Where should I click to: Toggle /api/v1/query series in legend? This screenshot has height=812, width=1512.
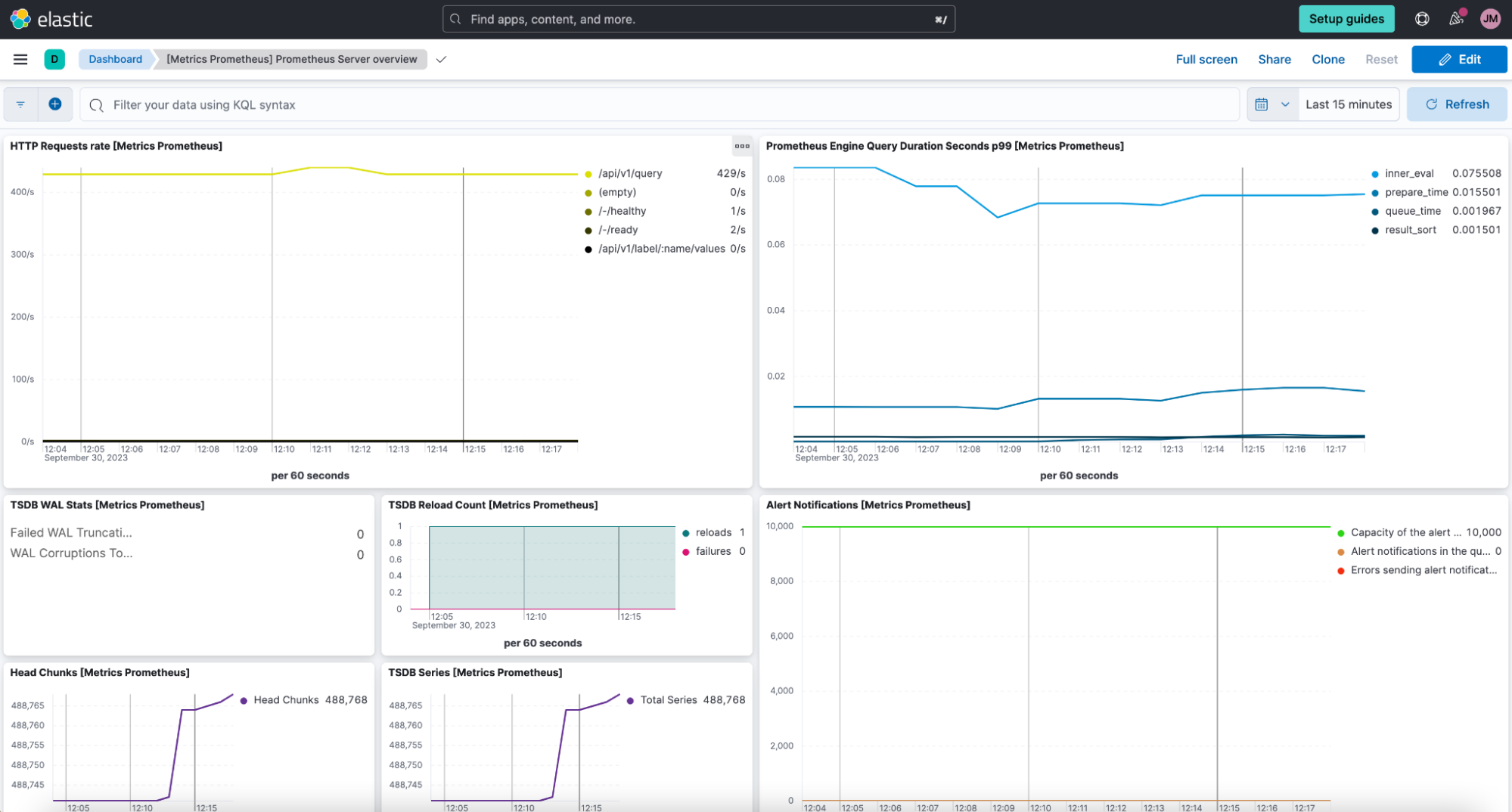[x=629, y=173]
